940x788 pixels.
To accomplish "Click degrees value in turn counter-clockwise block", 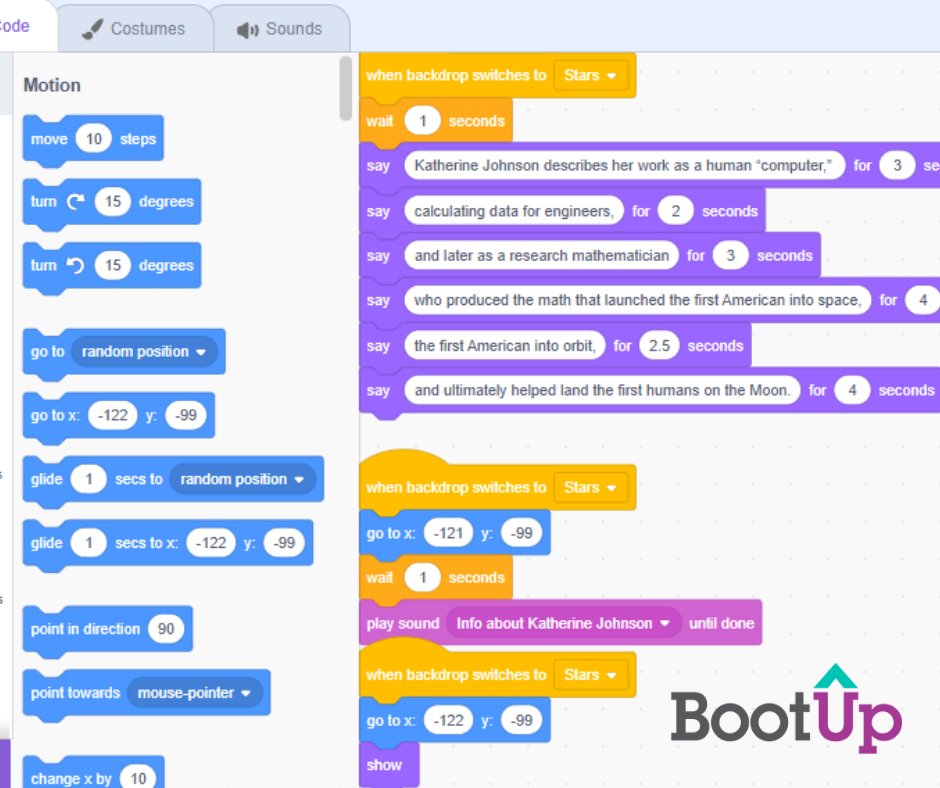I will (113, 265).
